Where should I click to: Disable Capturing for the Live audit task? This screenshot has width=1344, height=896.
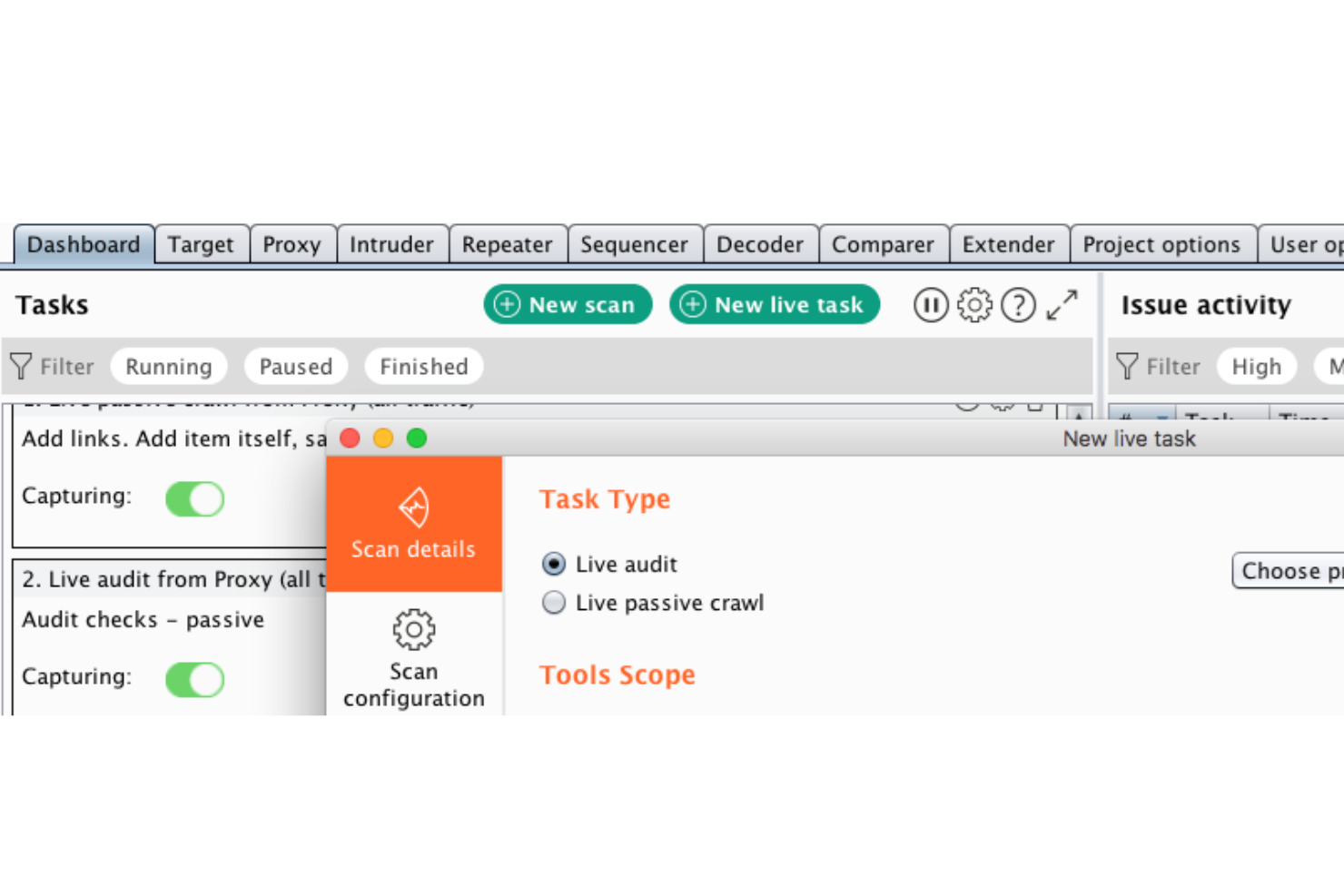coord(194,679)
